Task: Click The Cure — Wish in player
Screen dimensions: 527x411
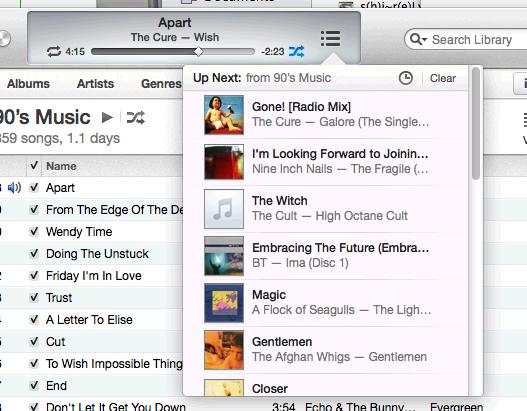Action: 175,37
